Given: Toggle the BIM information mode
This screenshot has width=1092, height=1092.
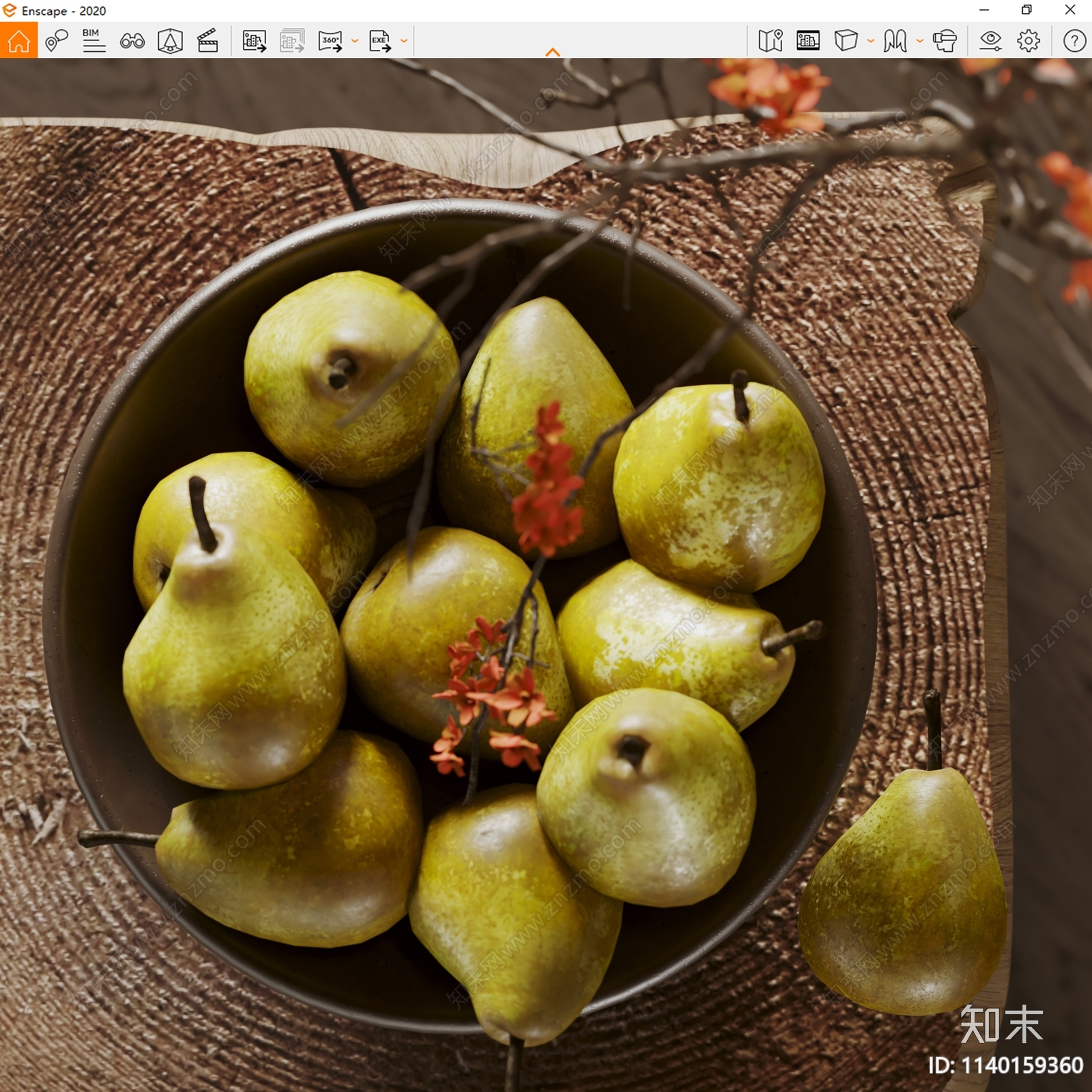Looking at the screenshot, I should pyautogui.click(x=94, y=40).
